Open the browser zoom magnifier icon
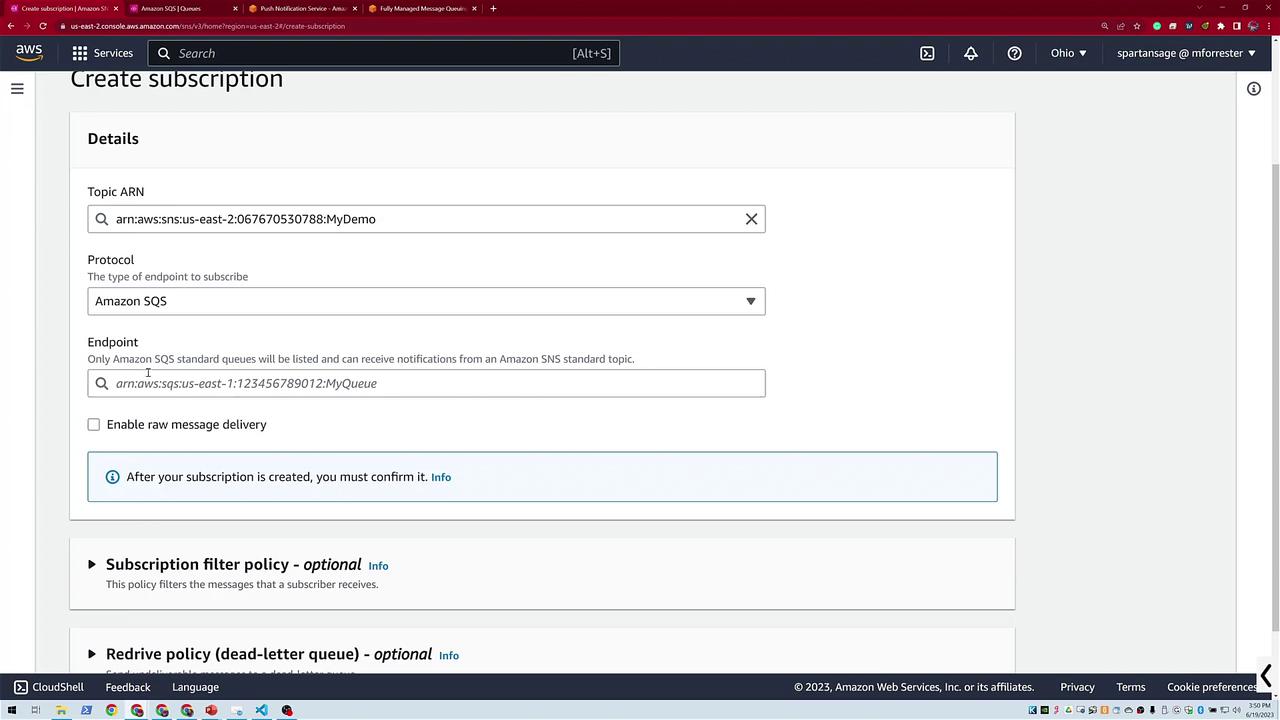 click(1105, 26)
